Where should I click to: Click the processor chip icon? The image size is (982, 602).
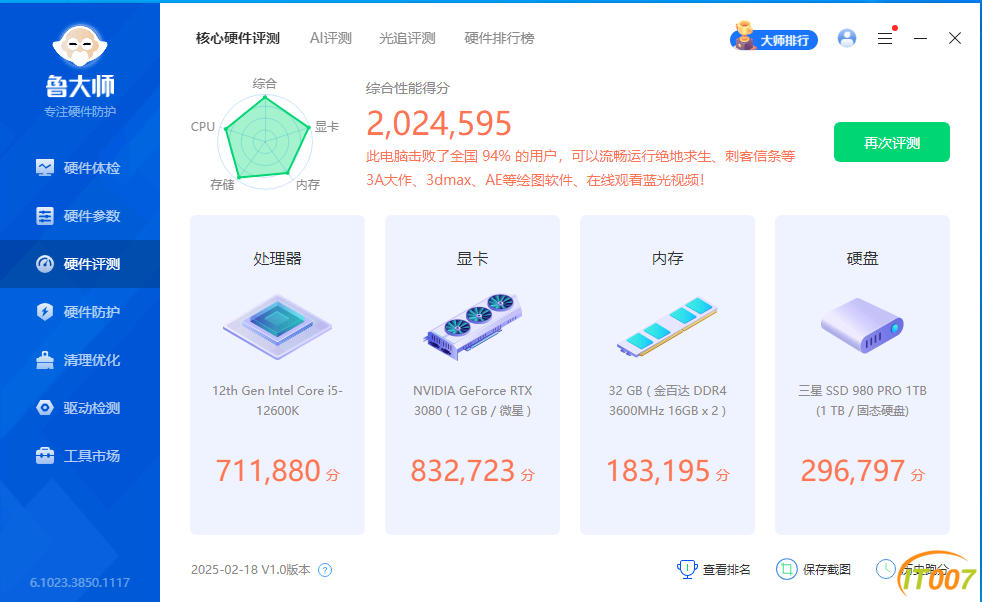pyautogui.click(x=277, y=326)
